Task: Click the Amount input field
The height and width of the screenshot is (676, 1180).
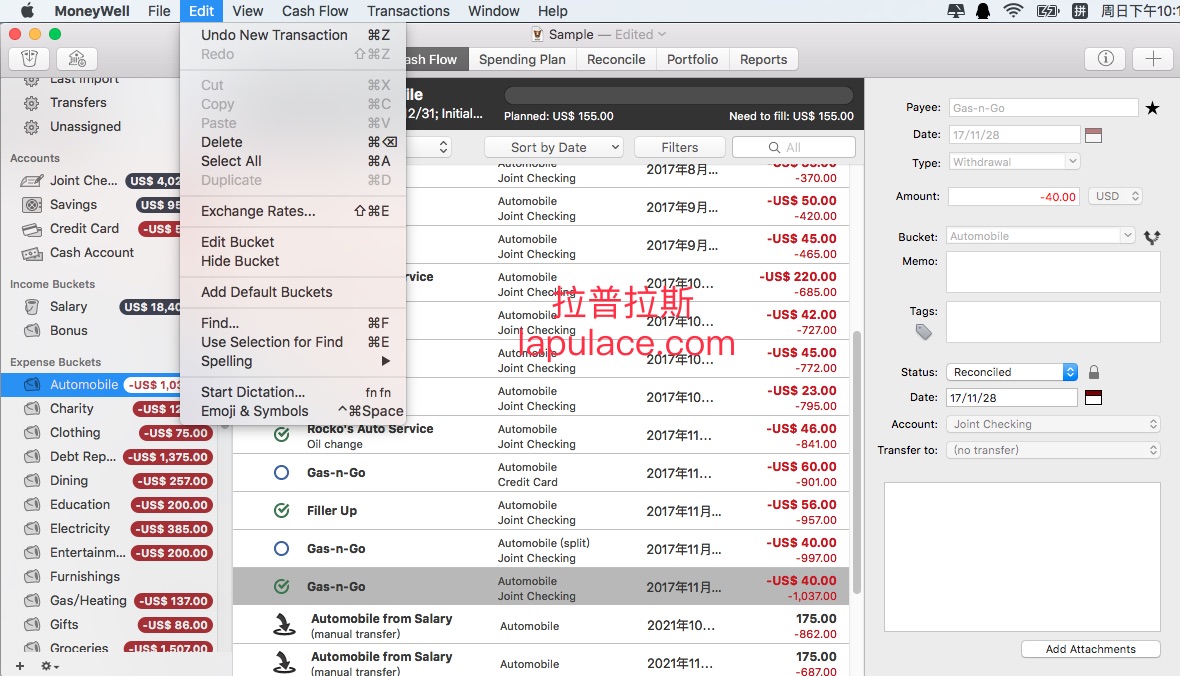Action: (1014, 196)
